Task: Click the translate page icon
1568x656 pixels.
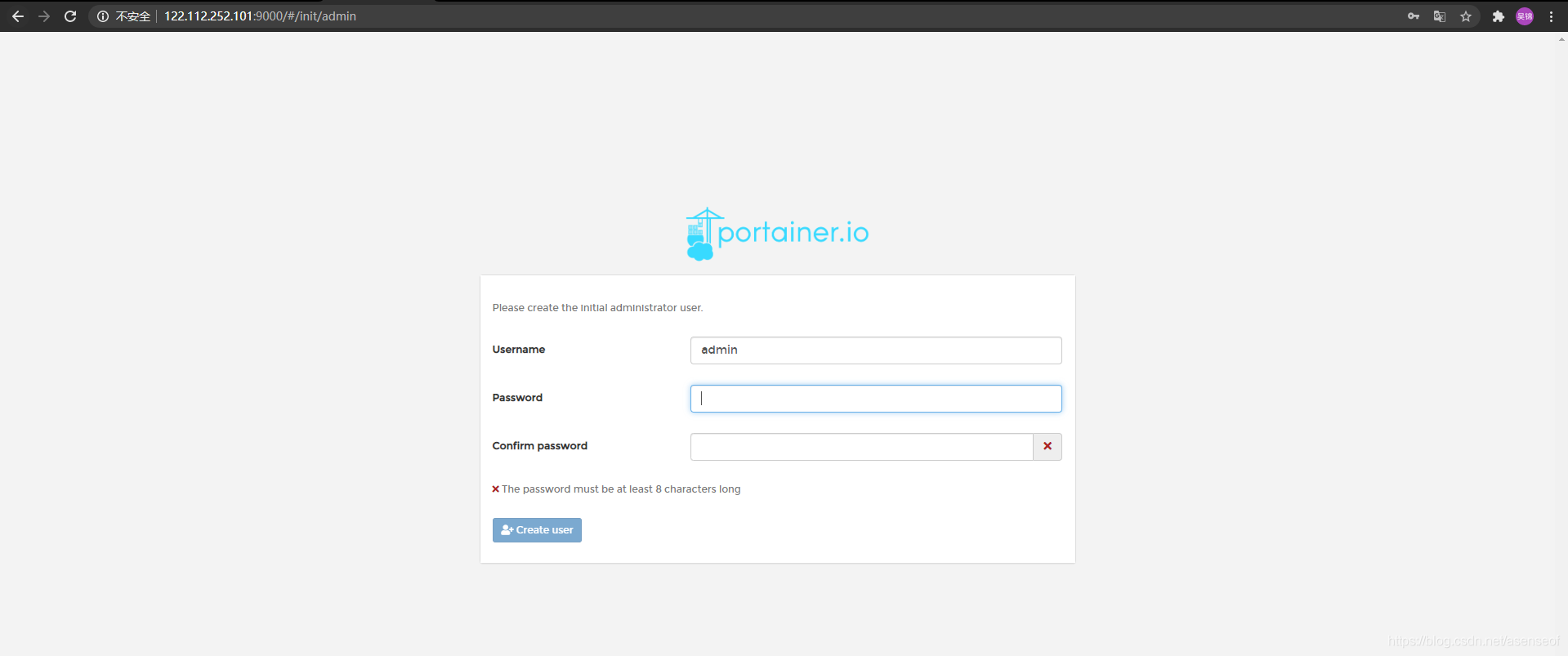Action: point(1440,16)
